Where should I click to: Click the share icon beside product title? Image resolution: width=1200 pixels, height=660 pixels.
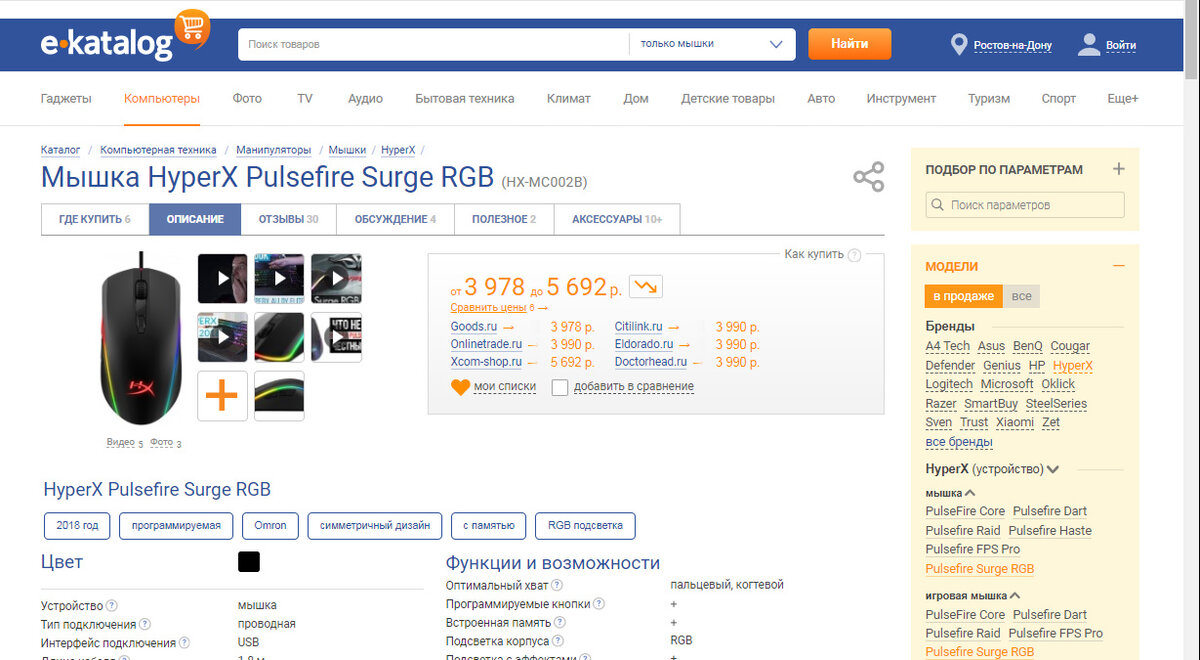[868, 177]
